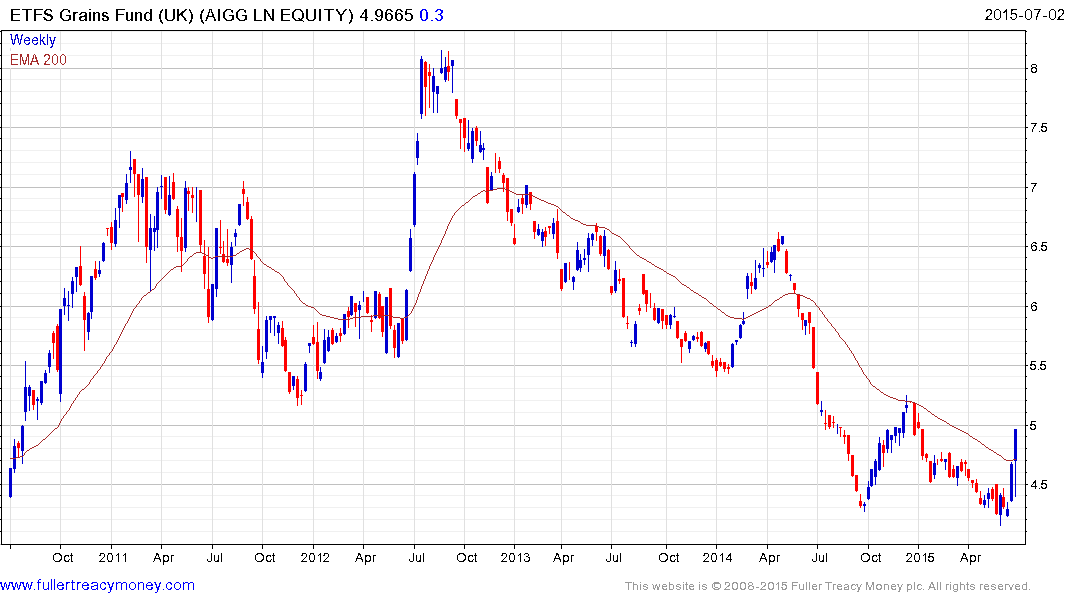Click the '2013' year label on time axis
Image resolution: width=1075 pixels, height=600 pixels.
click(x=515, y=557)
